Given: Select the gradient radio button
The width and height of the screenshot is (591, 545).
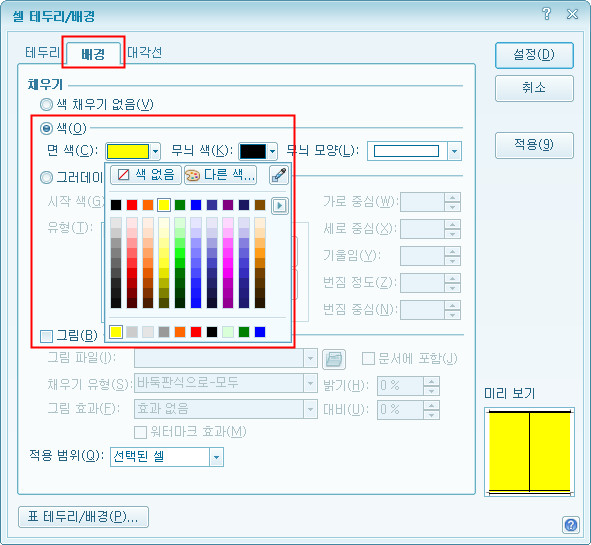Looking at the screenshot, I should click(46, 177).
